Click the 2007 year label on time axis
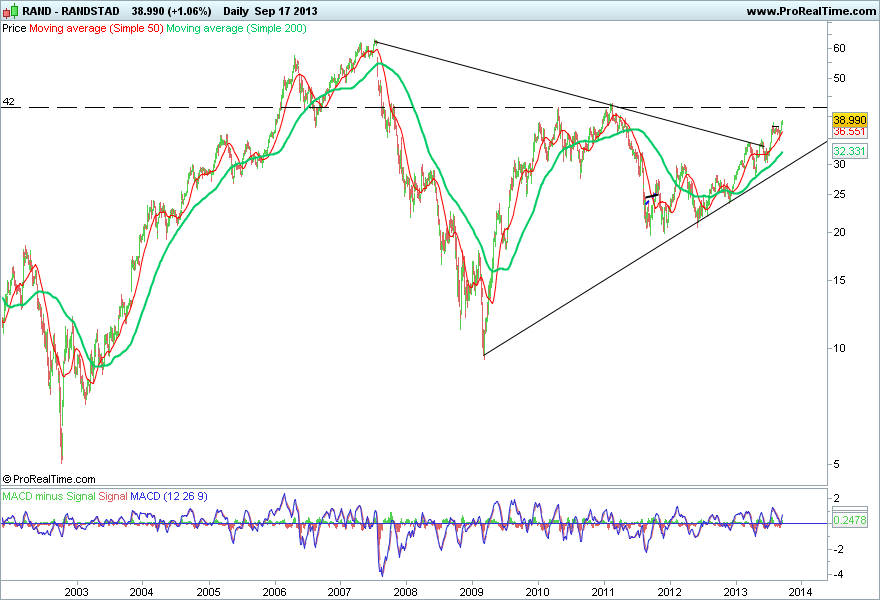The height and width of the screenshot is (600, 880). [x=340, y=592]
